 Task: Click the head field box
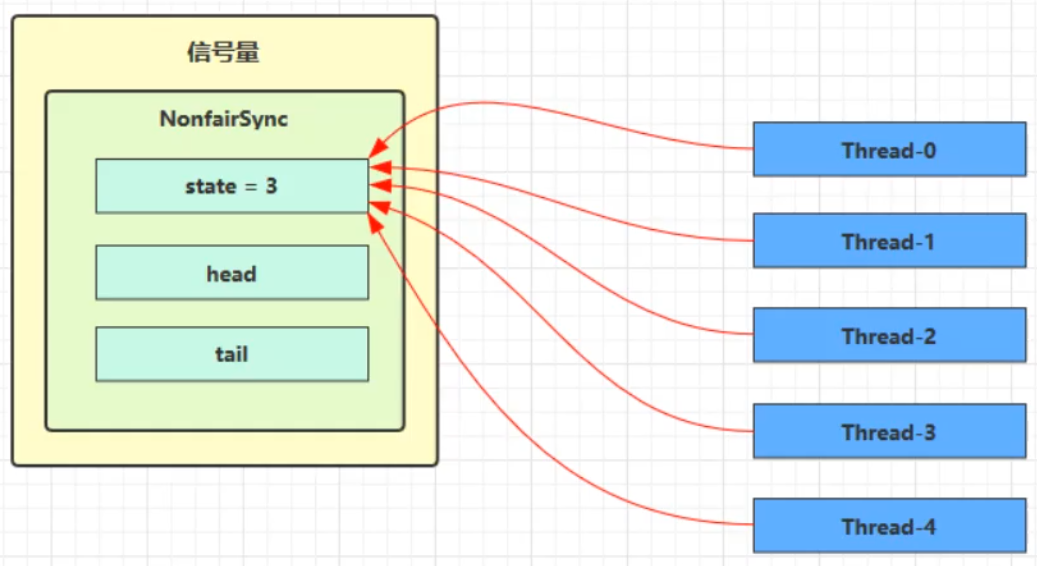(x=231, y=273)
